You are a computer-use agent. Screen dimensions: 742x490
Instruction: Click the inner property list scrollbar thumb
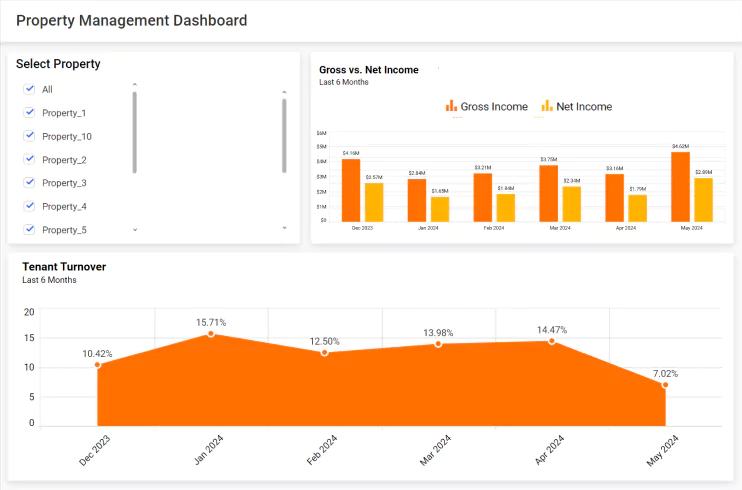(x=135, y=132)
